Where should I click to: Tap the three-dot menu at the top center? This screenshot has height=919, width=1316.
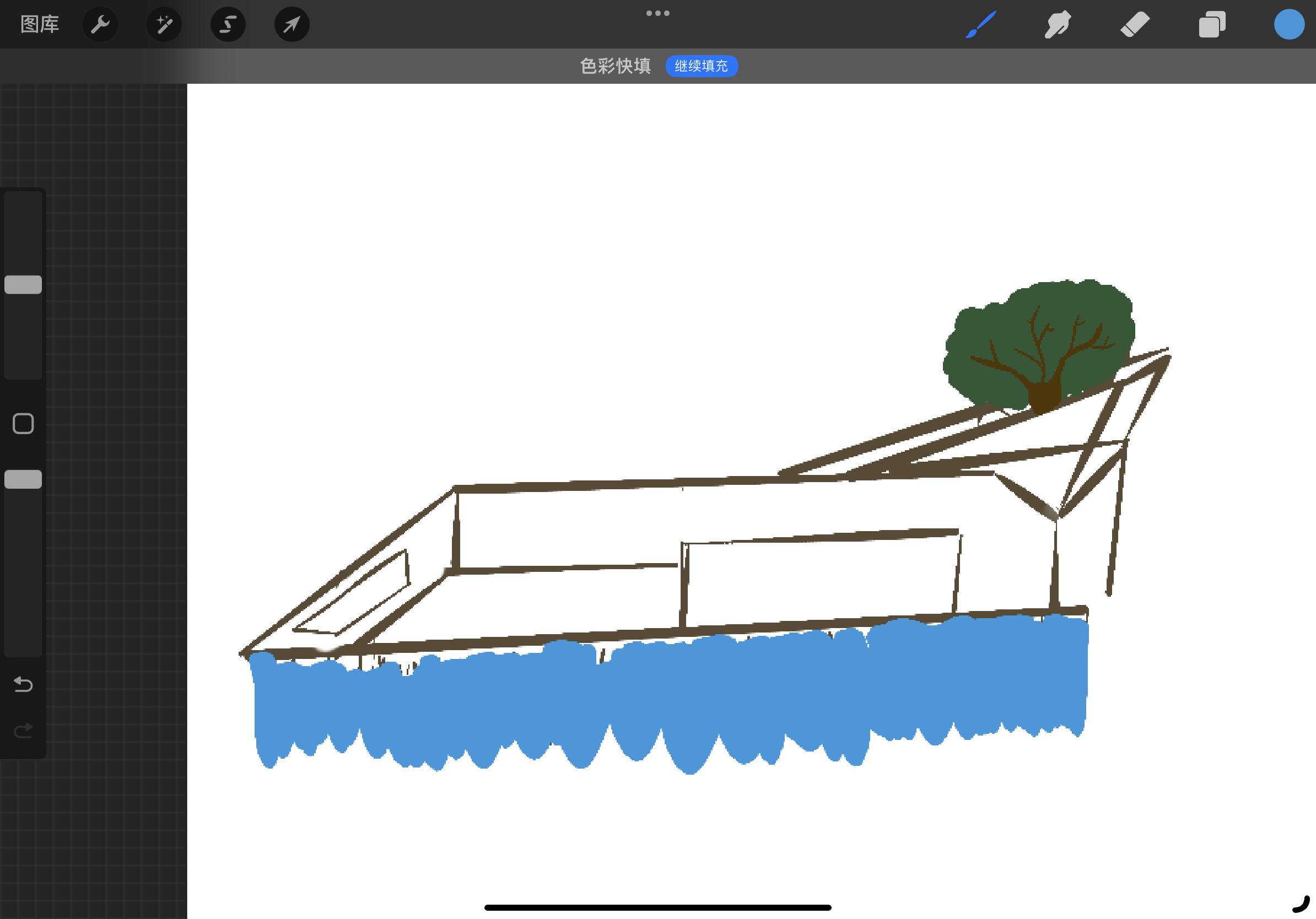658,13
